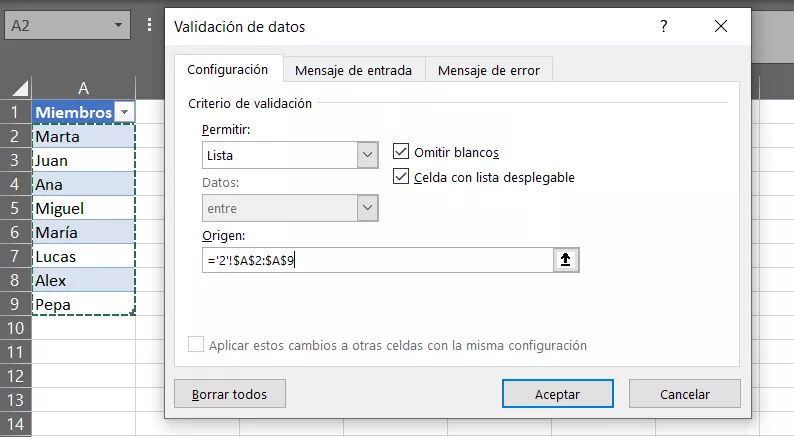The height and width of the screenshot is (437, 794).
Task: Click the select-all triangle corner of sheet
Action: click(x=20, y=89)
